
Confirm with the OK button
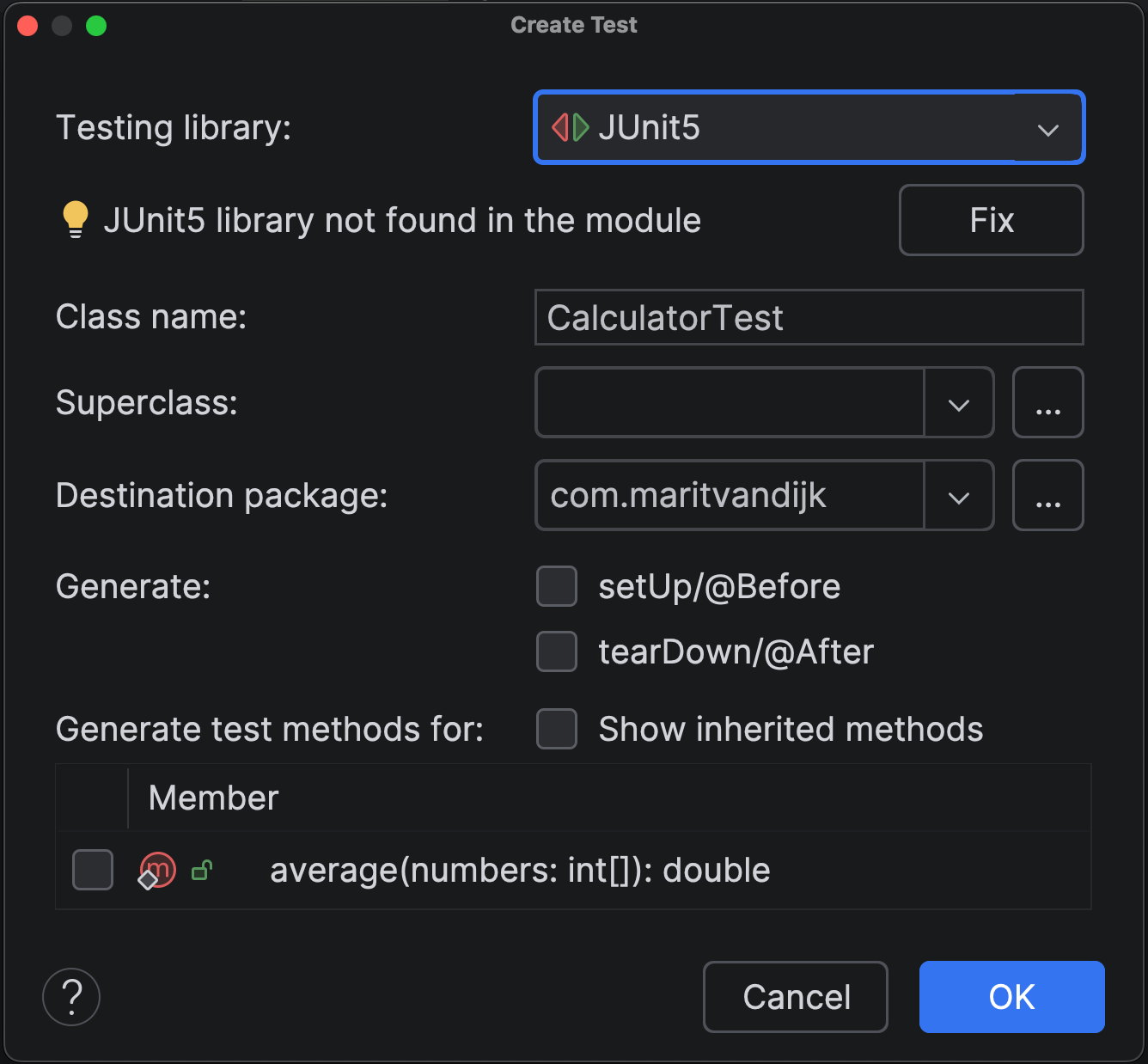click(1011, 997)
